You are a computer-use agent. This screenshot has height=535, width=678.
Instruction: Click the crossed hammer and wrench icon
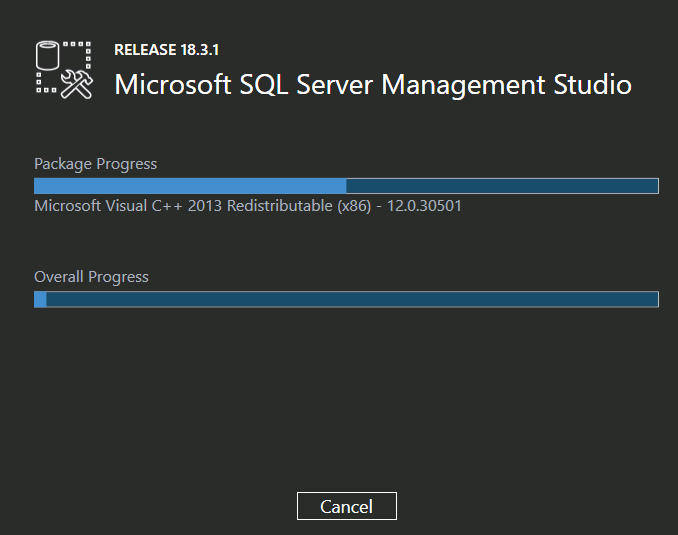click(77, 85)
